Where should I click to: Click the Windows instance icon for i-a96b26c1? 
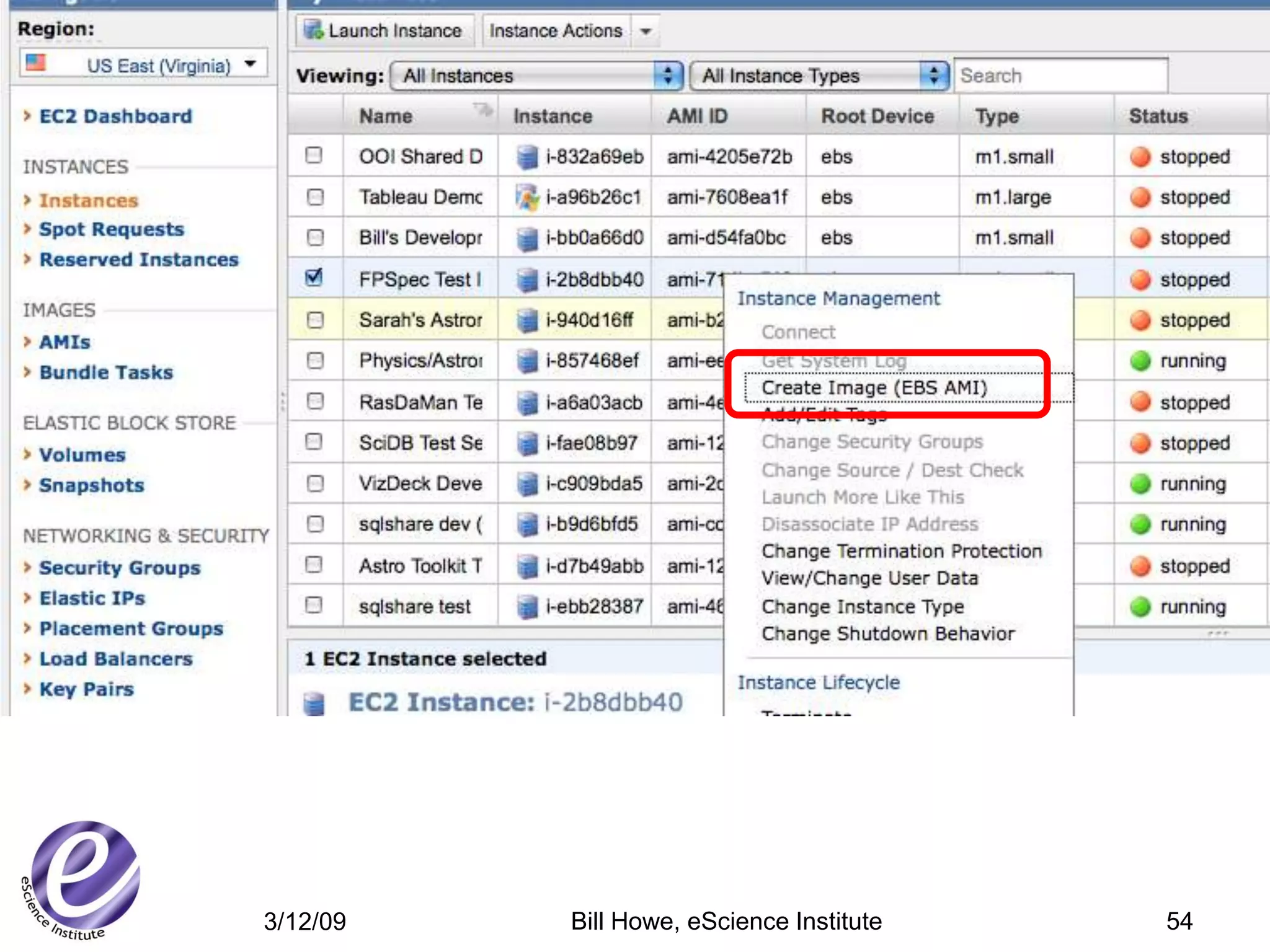pyautogui.click(x=527, y=198)
